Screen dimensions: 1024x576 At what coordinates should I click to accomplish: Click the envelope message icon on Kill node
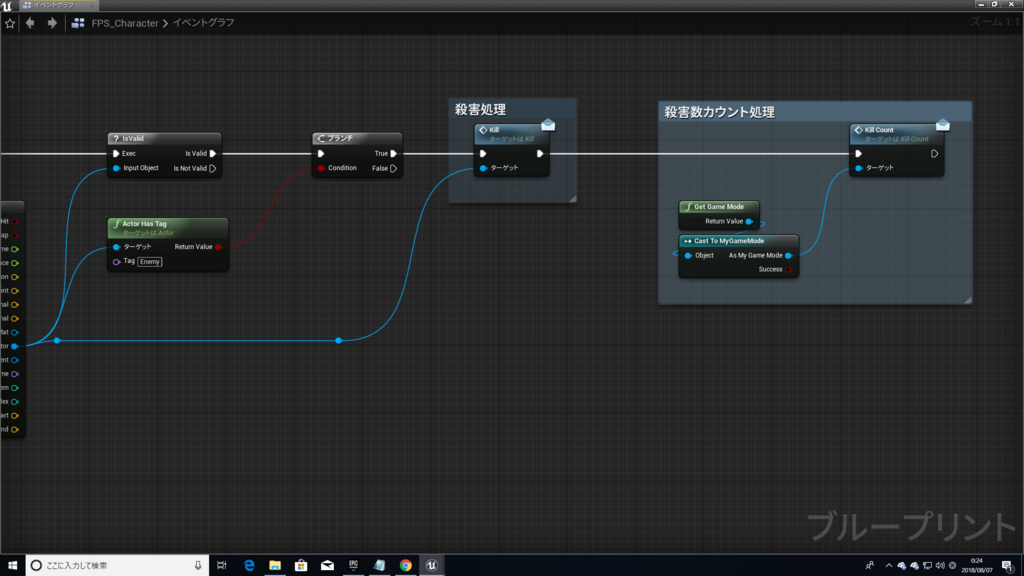(548, 125)
